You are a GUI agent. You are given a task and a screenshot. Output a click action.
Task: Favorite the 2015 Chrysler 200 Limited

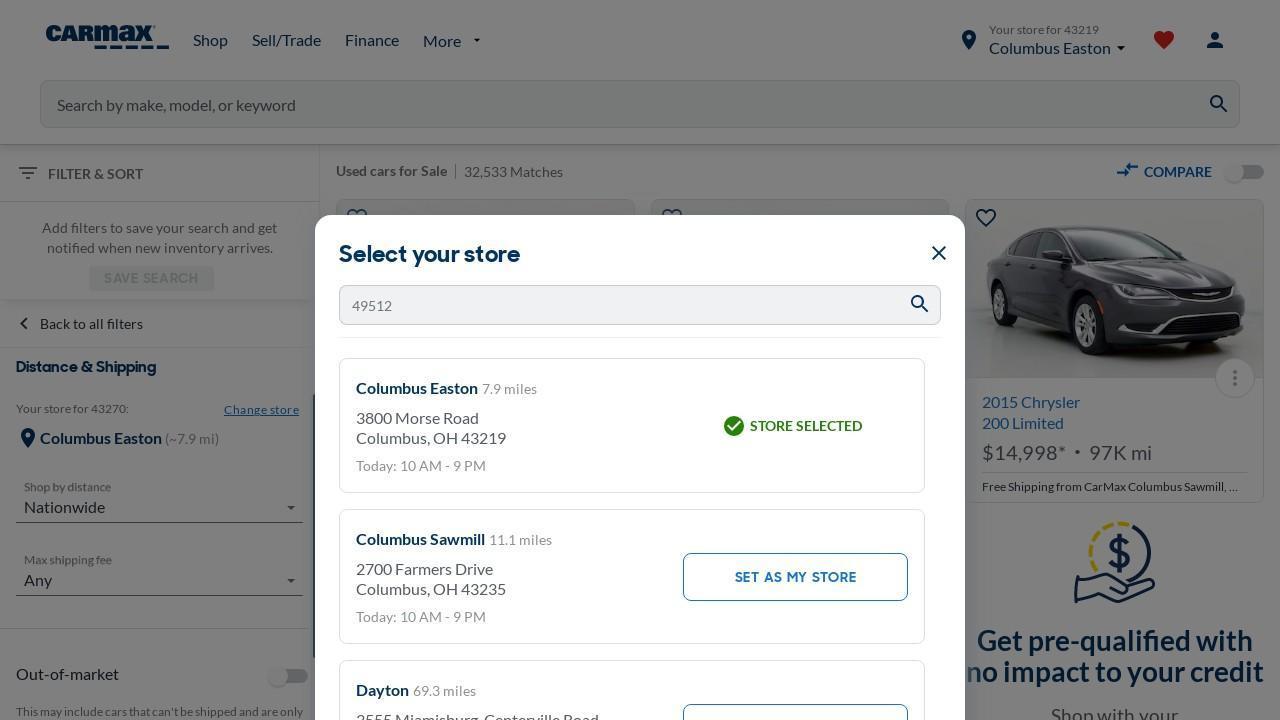pos(986,218)
